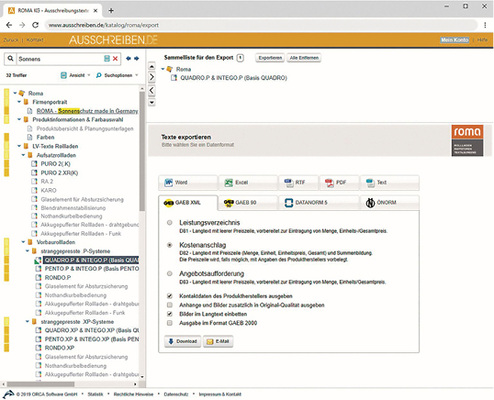Open the browser three-dot menu
The width and height of the screenshot is (494, 400).
click(485, 25)
